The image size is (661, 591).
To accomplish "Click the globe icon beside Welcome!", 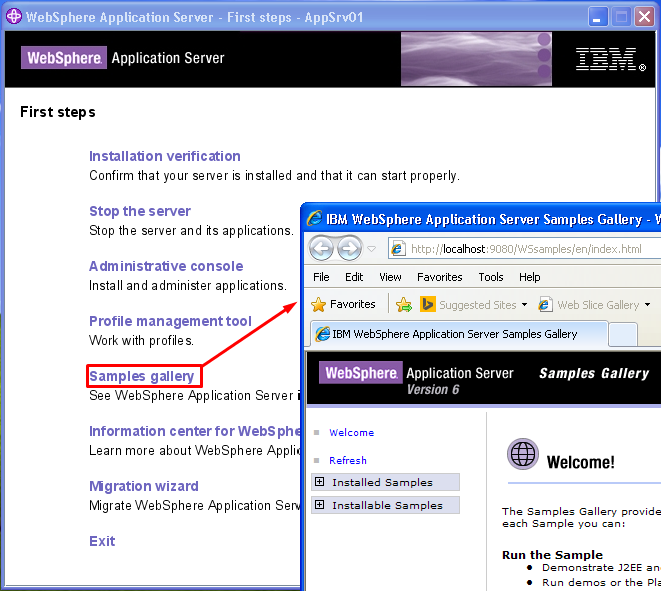I will tap(523, 454).
